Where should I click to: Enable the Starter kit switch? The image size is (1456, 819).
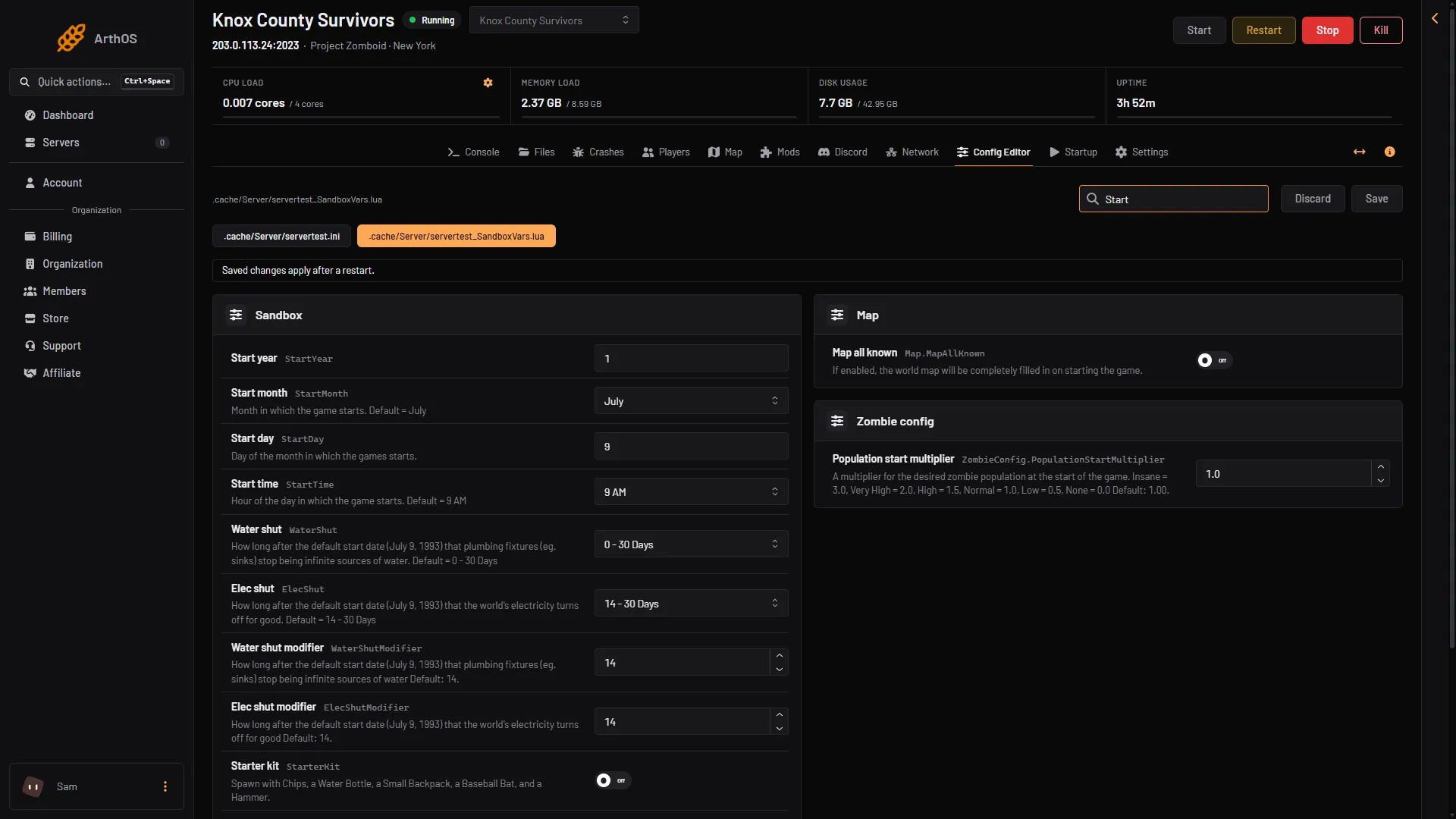click(x=613, y=780)
